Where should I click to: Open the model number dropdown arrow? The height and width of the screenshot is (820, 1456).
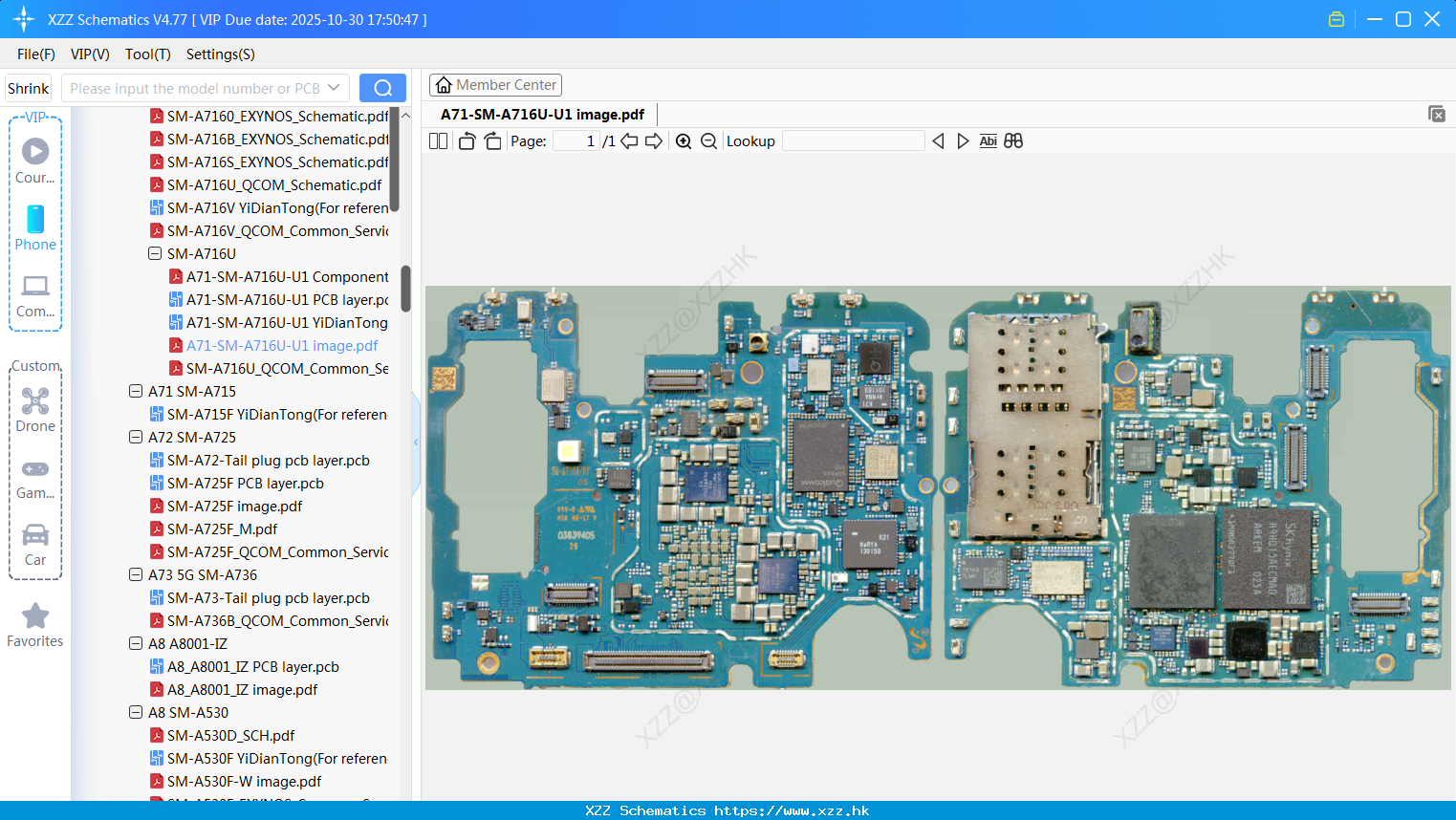334,88
